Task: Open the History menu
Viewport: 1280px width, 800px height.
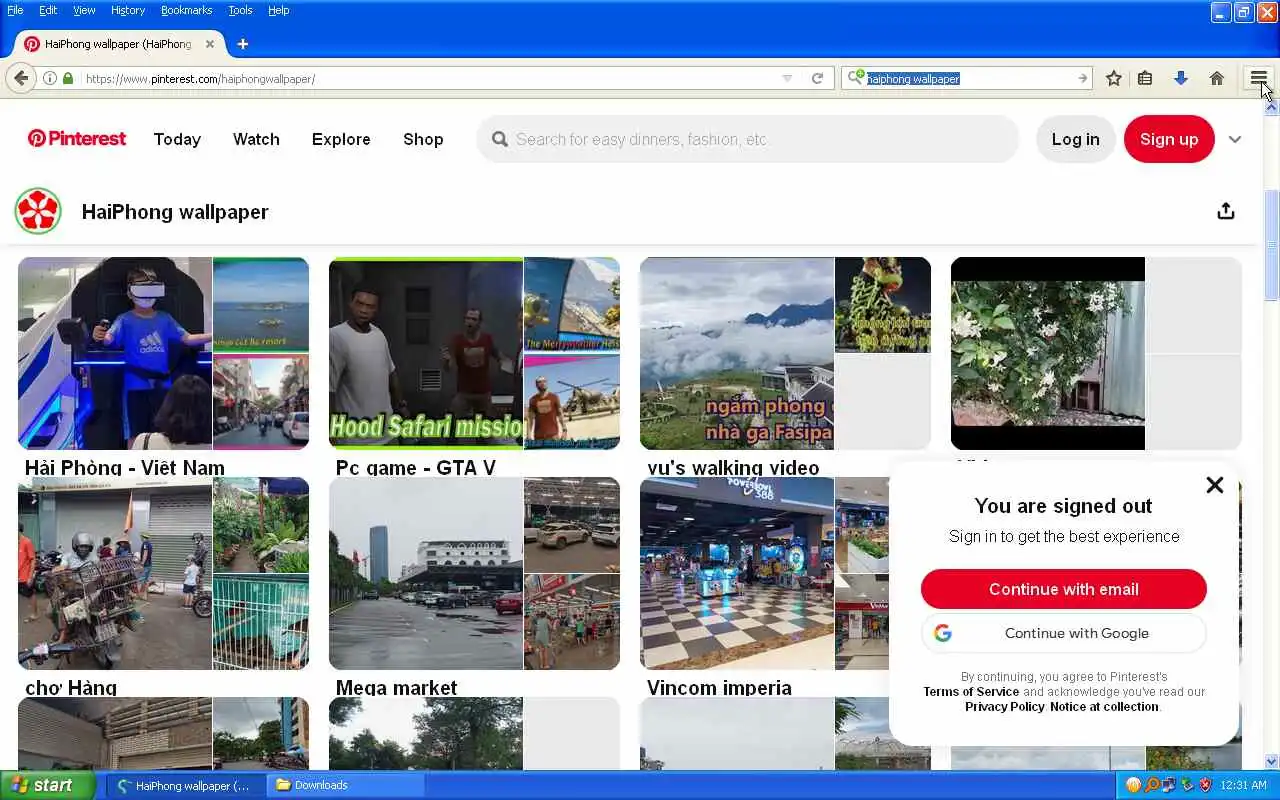Action: tap(128, 10)
